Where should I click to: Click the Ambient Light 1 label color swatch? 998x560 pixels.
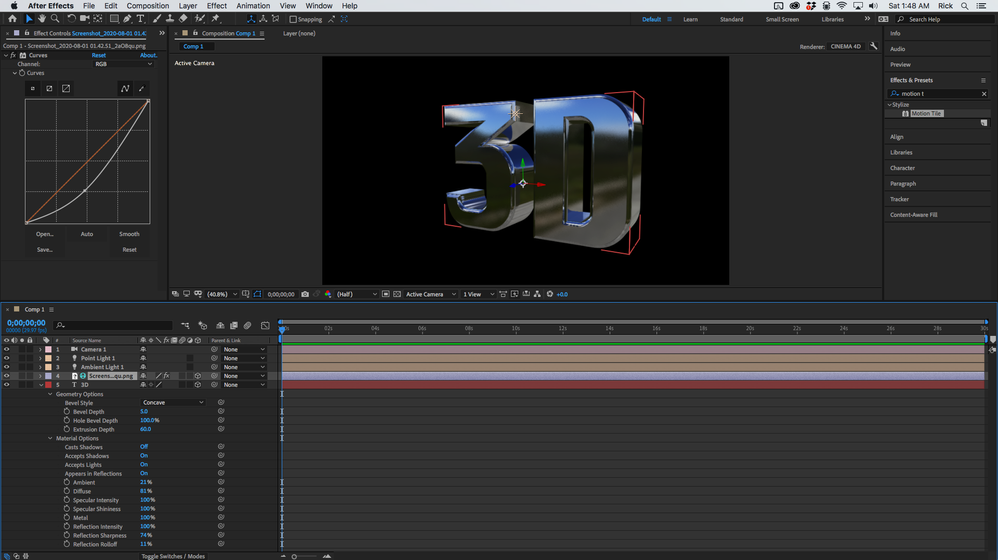pos(47,367)
